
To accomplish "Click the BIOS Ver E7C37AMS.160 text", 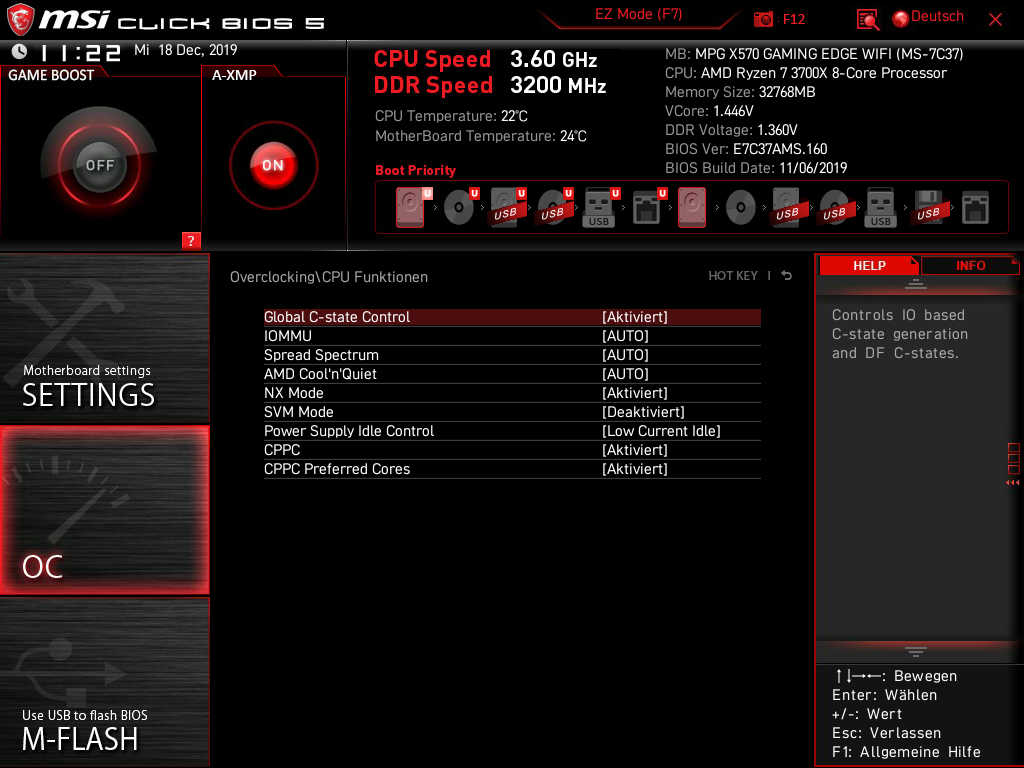I will point(746,149).
